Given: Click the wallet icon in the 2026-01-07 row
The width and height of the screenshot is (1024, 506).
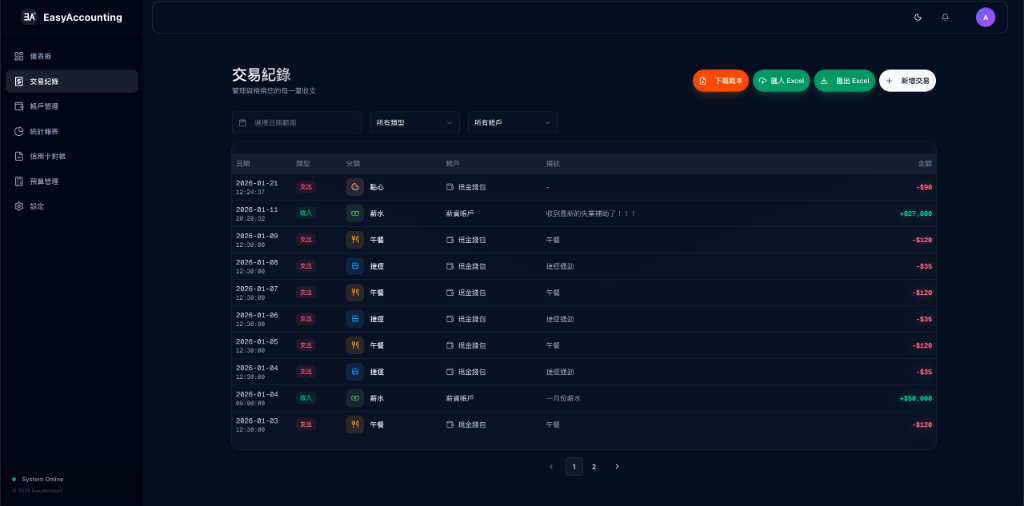Looking at the screenshot, I should click(x=450, y=293).
